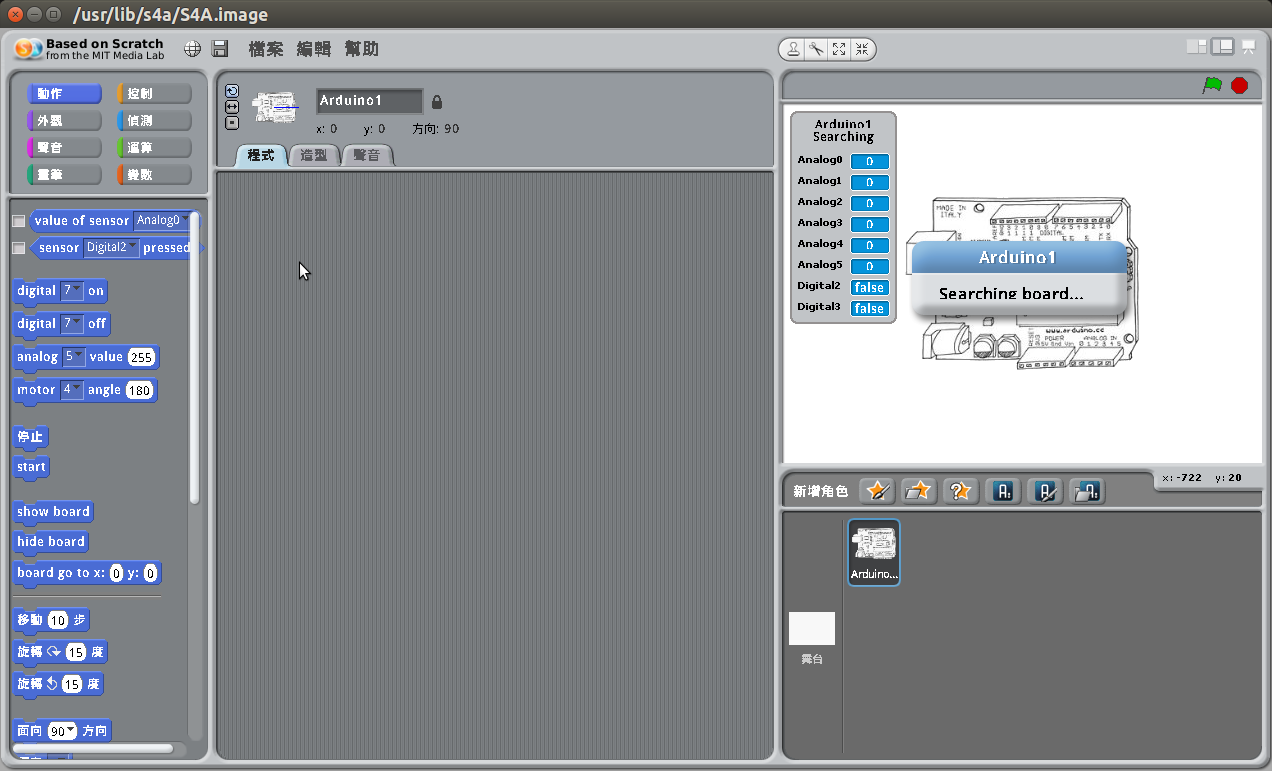Screen dimensions: 1272x771
Task: Select the 變數 variables category
Action: point(154,175)
